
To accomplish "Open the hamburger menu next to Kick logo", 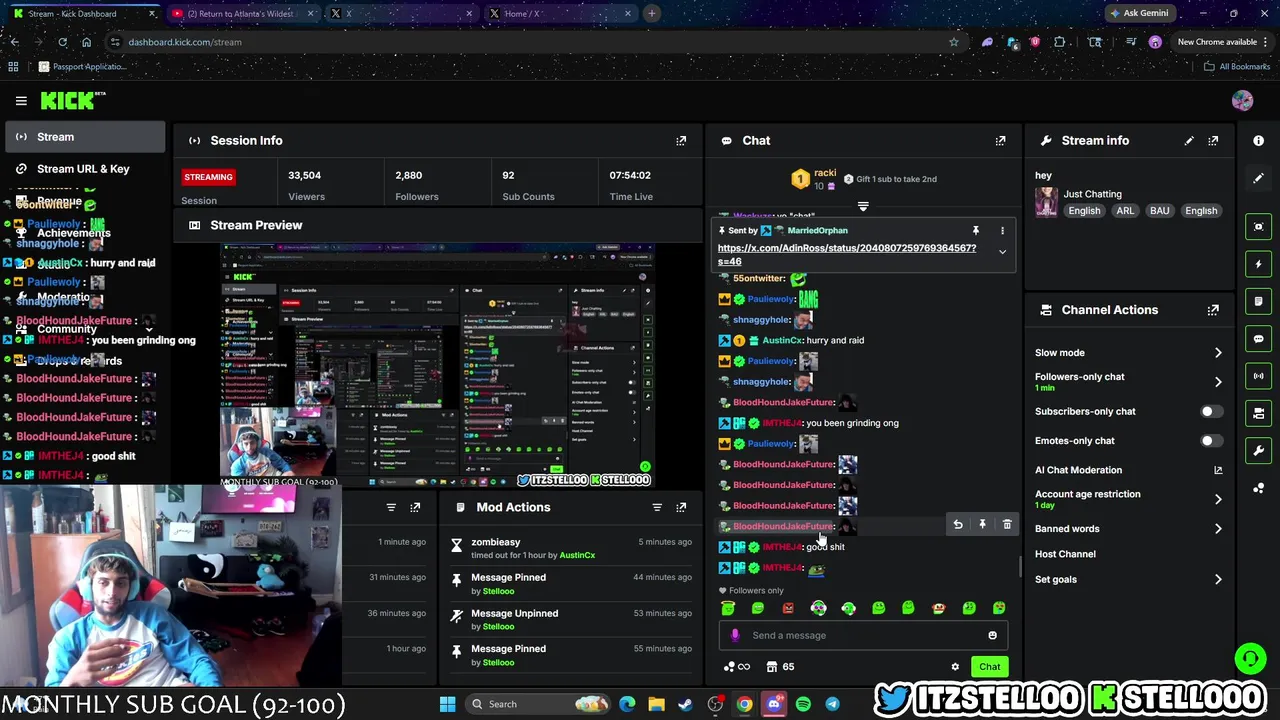I will pyautogui.click(x=21, y=101).
